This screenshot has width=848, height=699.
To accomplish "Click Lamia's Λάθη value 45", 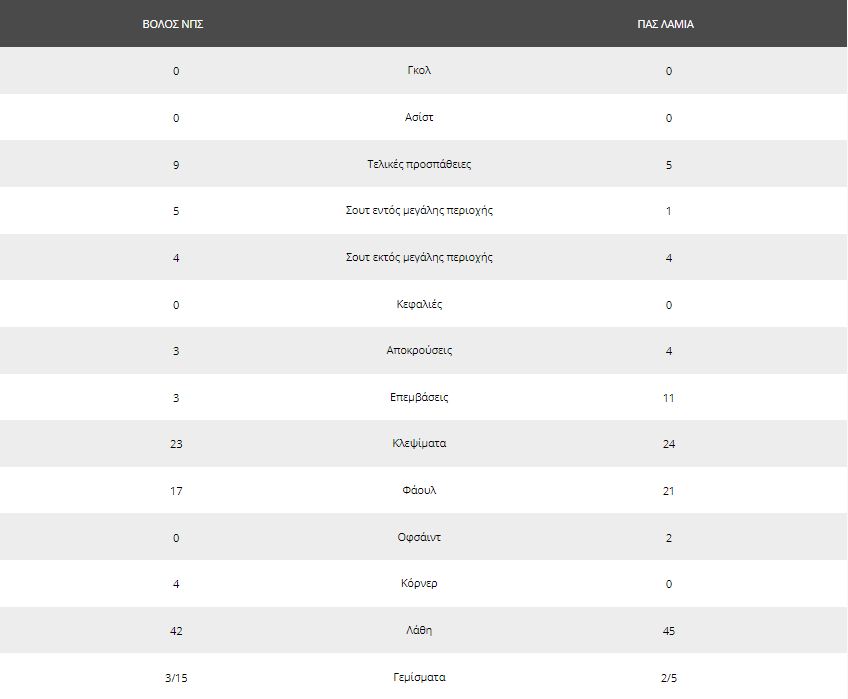I will click(x=669, y=631).
